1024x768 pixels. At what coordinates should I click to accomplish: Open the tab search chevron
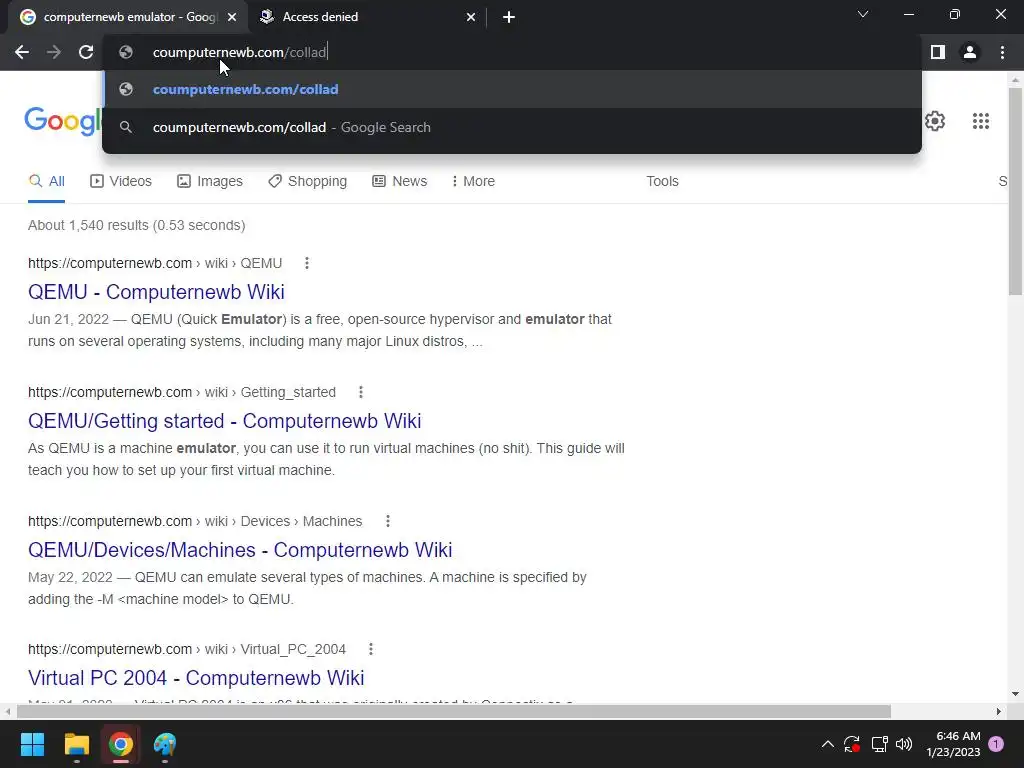pyautogui.click(x=863, y=14)
